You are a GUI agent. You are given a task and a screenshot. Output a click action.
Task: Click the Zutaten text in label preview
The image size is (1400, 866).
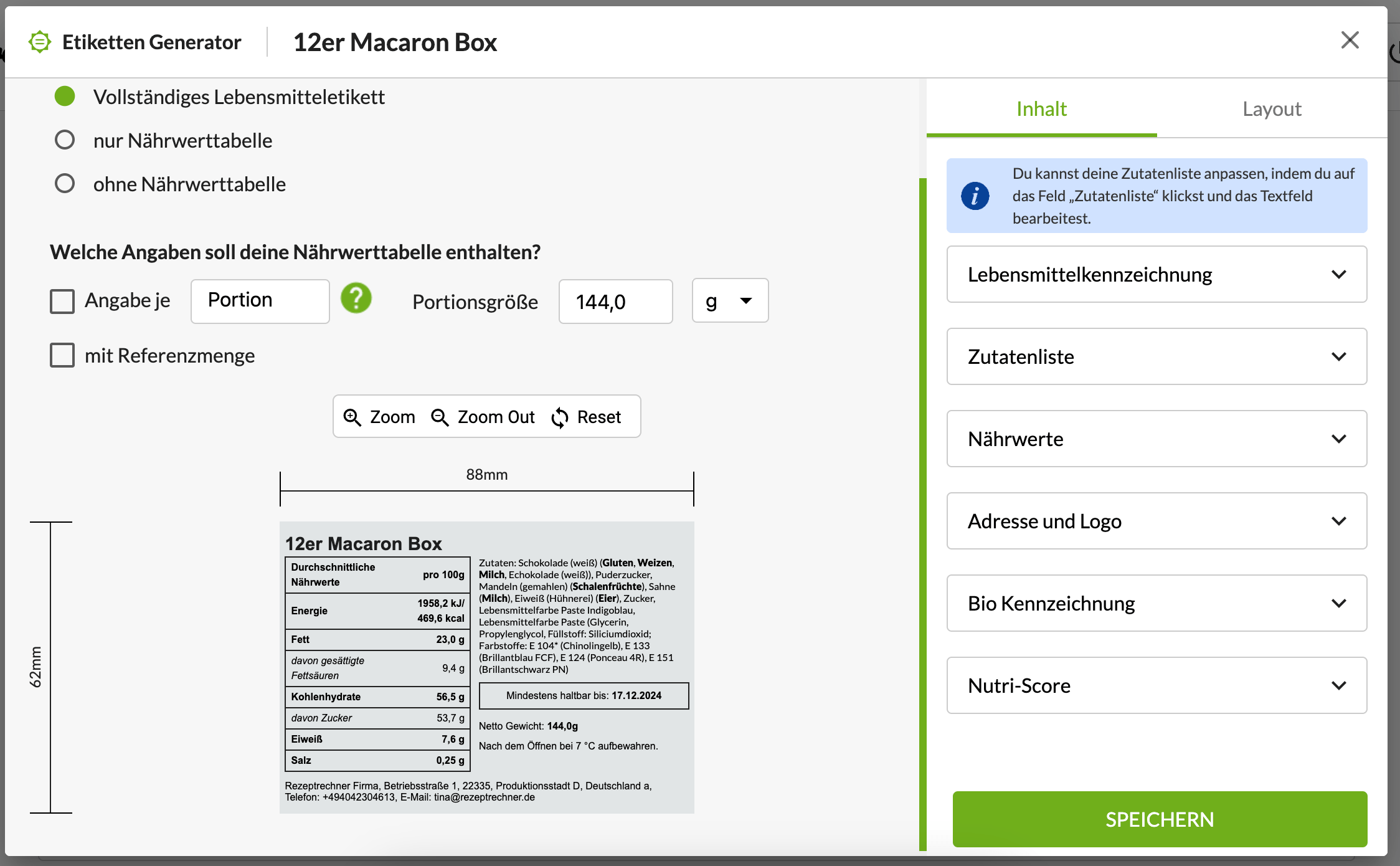577,616
